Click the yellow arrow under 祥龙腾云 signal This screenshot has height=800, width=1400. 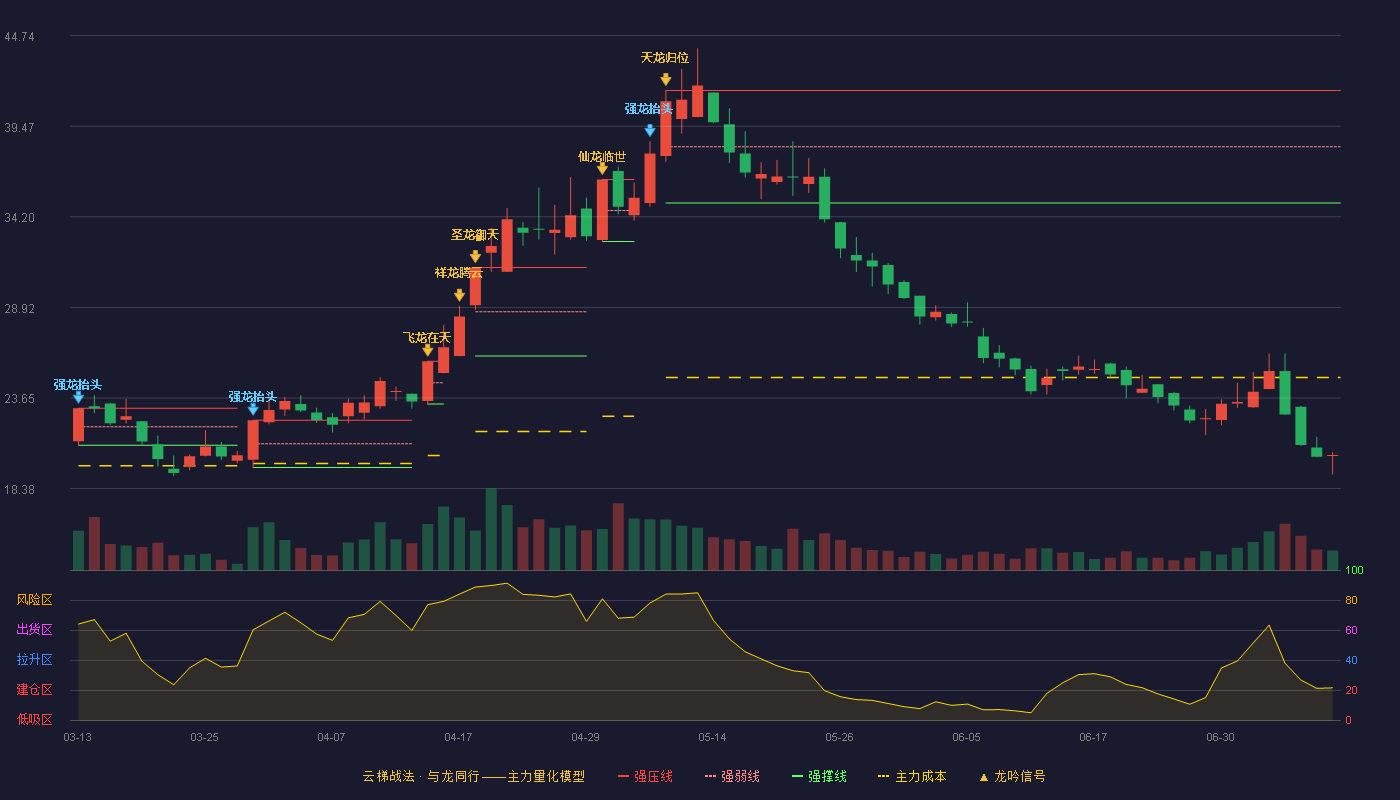pyautogui.click(x=459, y=295)
